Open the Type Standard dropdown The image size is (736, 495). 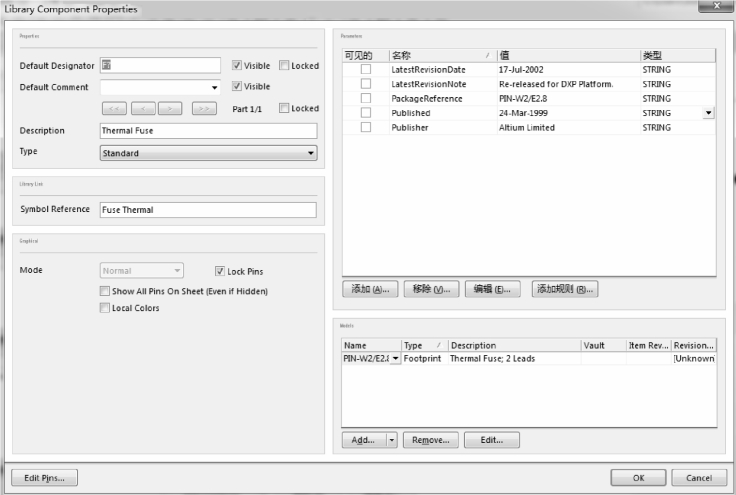click(x=310, y=153)
